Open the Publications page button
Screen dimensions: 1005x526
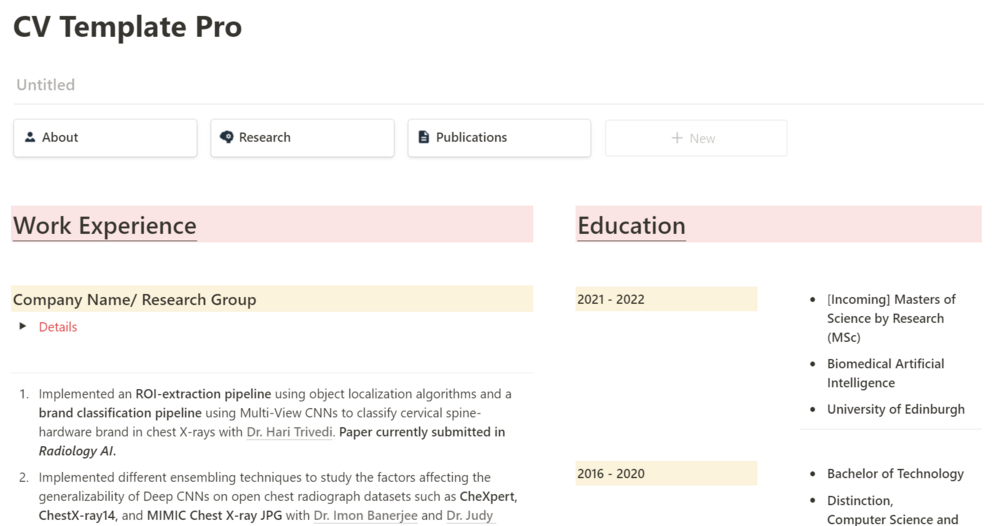tap(499, 138)
